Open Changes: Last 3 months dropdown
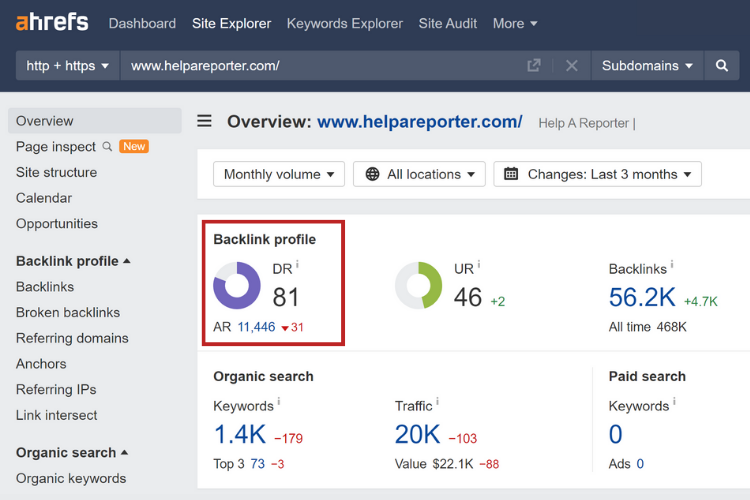750x500 pixels. tap(597, 174)
